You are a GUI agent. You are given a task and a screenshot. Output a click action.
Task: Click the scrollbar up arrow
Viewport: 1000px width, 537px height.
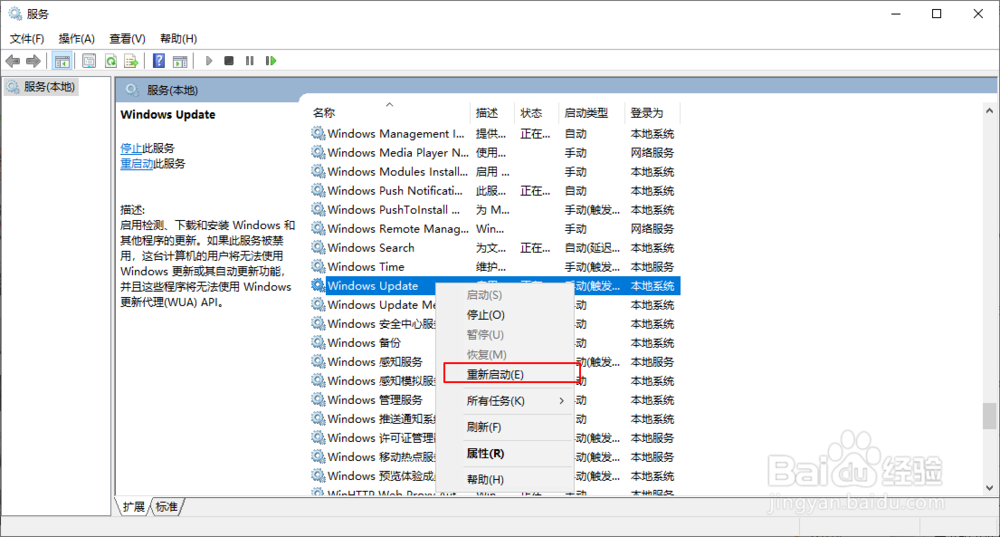(x=989, y=111)
